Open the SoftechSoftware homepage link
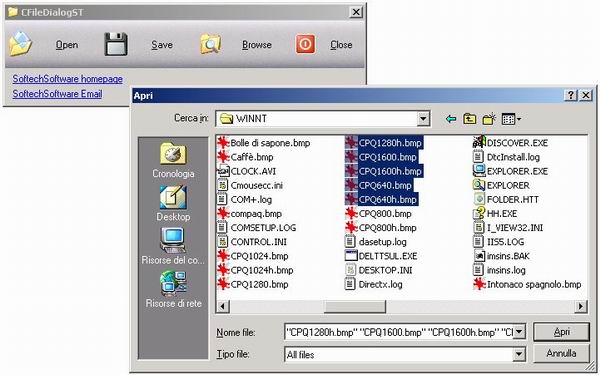 click(x=67, y=79)
